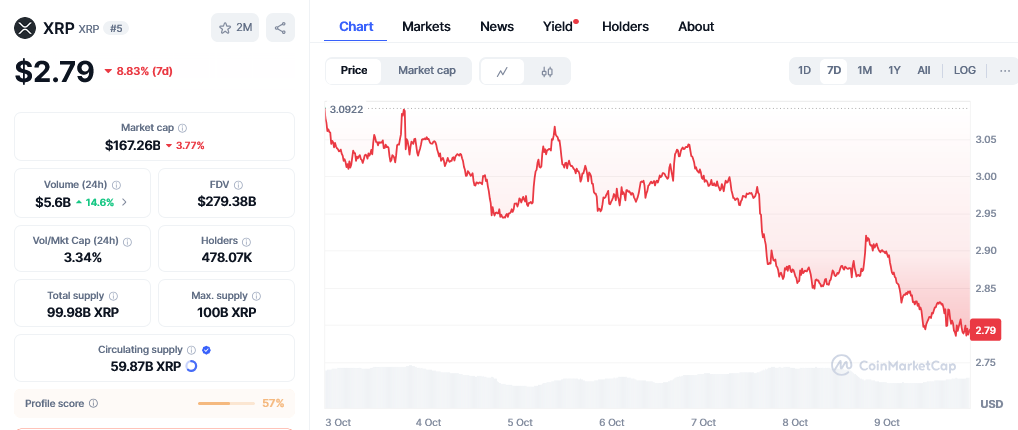Open the Markets tab
The width and height of the screenshot is (1018, 430).
pyautogui.click(x=426, y=27)
